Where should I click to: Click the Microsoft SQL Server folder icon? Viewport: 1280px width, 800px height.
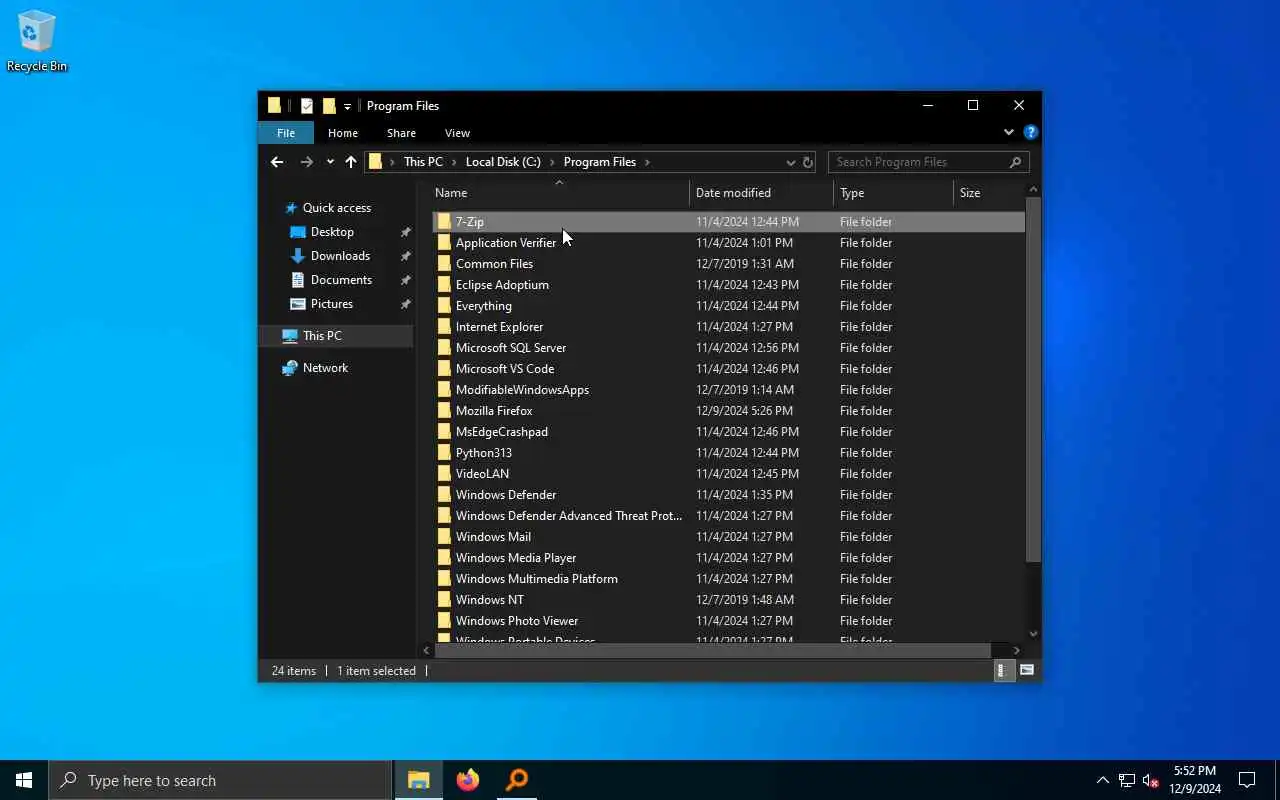click(x=444, y=348)
